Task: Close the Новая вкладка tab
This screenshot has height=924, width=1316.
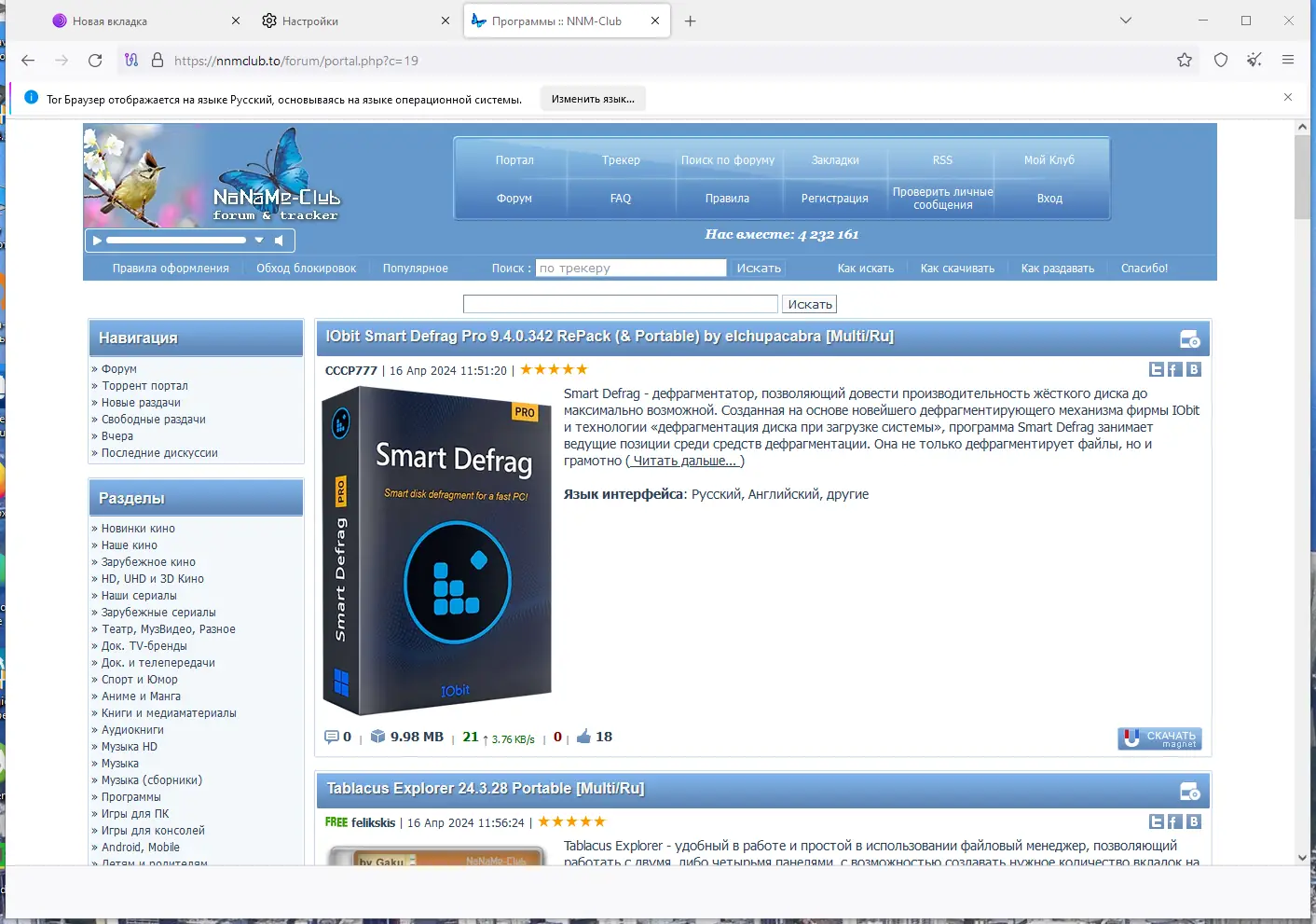Action: click(x=236, y=21)
